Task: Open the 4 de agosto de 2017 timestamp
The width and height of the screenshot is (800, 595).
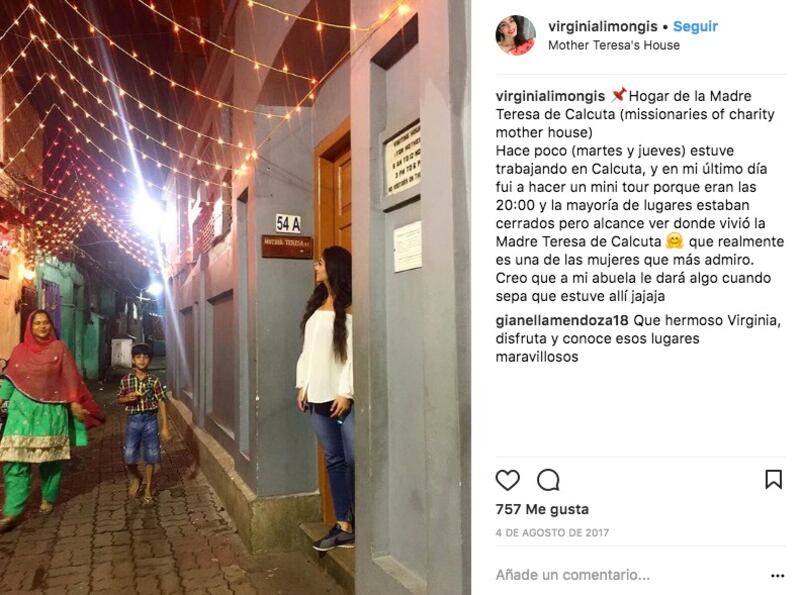Action: (552, 533)
